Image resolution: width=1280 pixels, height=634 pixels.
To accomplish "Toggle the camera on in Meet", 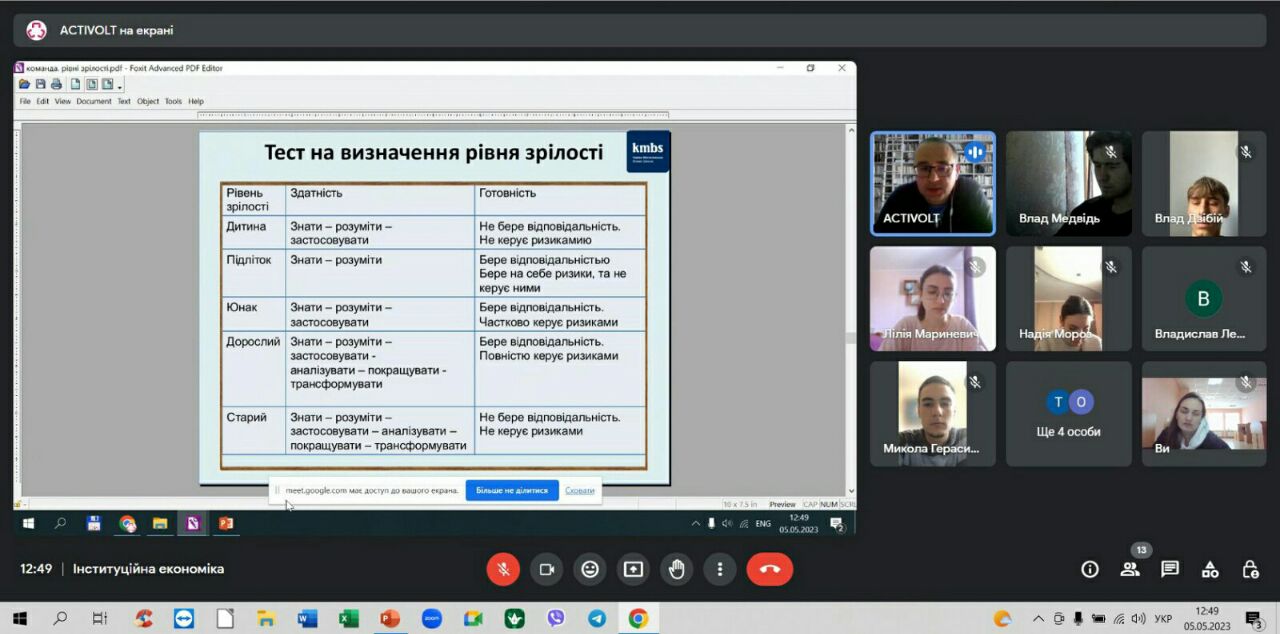I will click(x=546, y=569).
